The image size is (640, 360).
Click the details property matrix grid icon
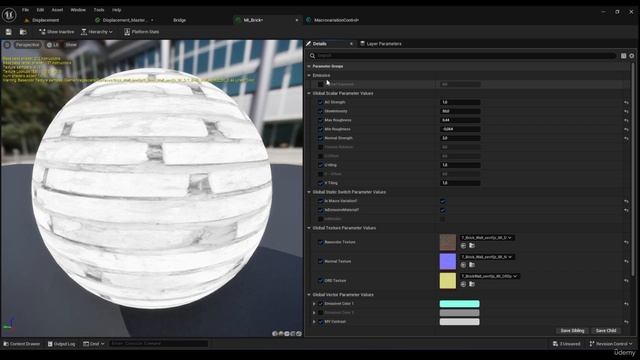[623, 56]
